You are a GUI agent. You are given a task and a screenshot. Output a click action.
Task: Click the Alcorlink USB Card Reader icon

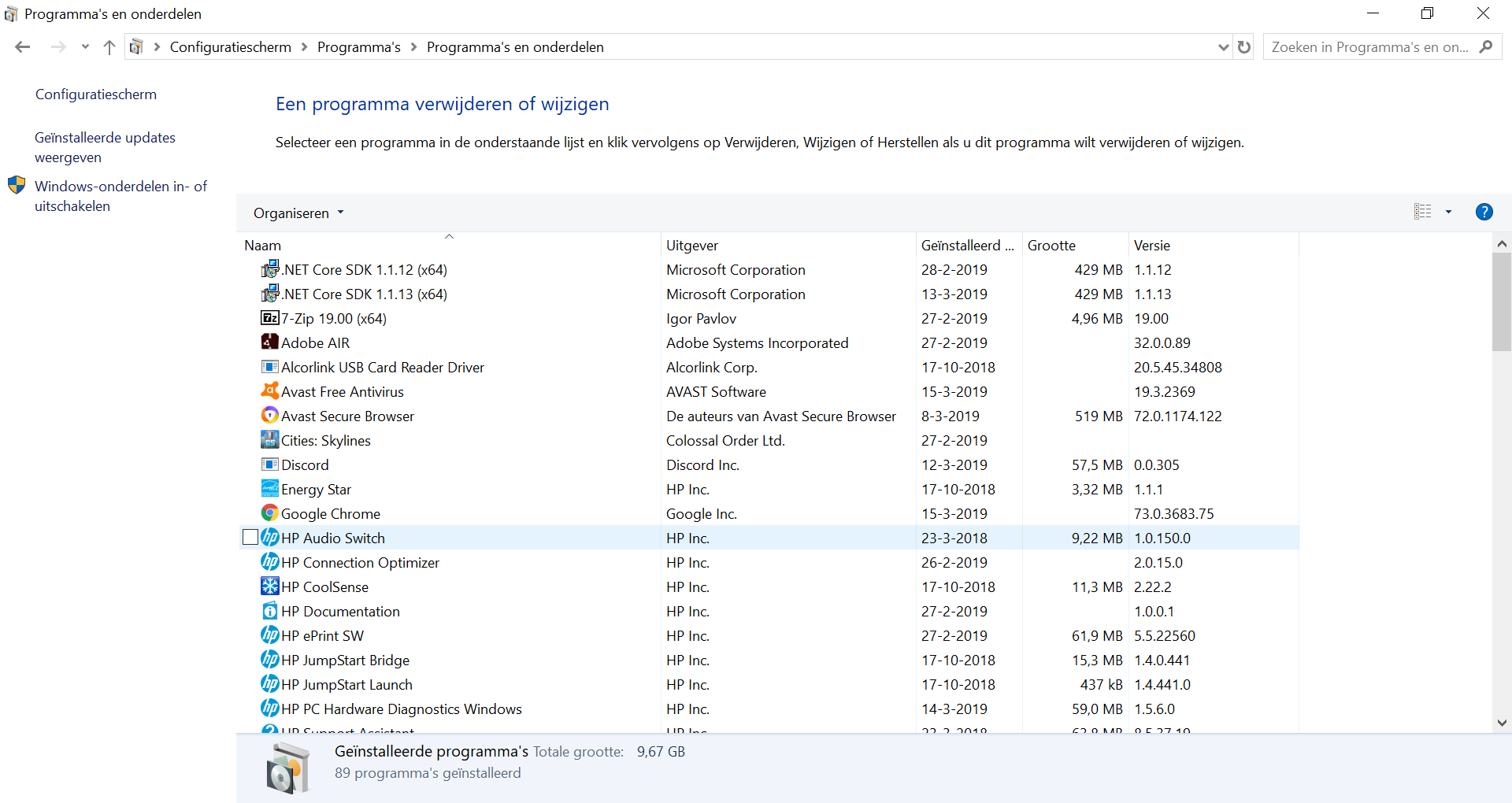point(270,367)
